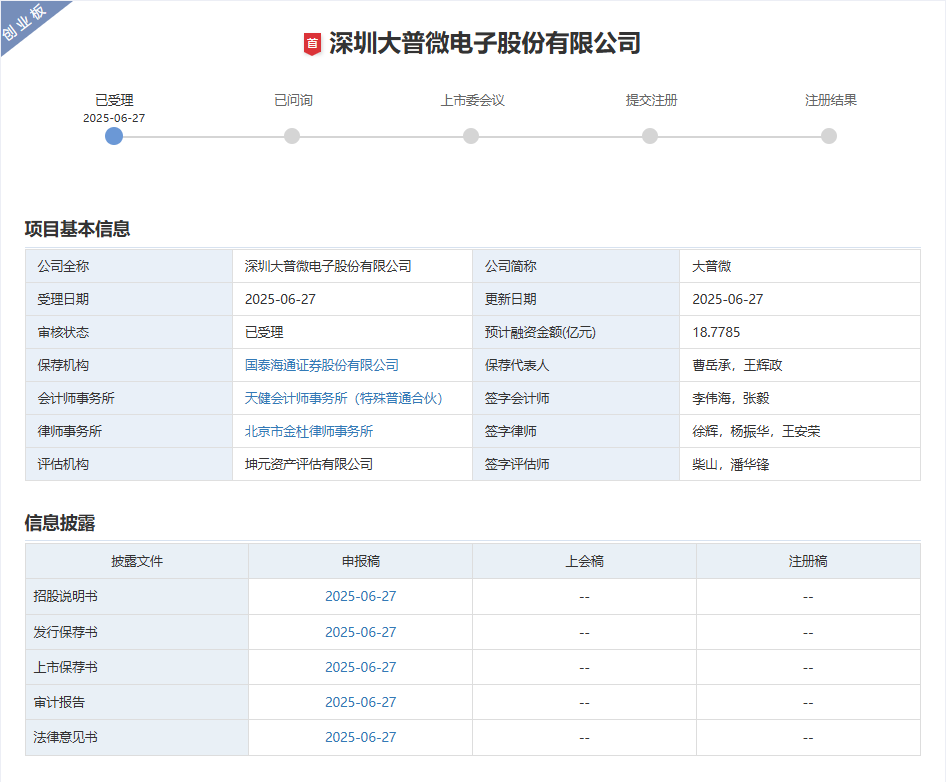The width and height of the screenshot is (946, 782).
Task: Select the 已问询 timeline dot
Action: pyautogui.click(x=292, y=136)
